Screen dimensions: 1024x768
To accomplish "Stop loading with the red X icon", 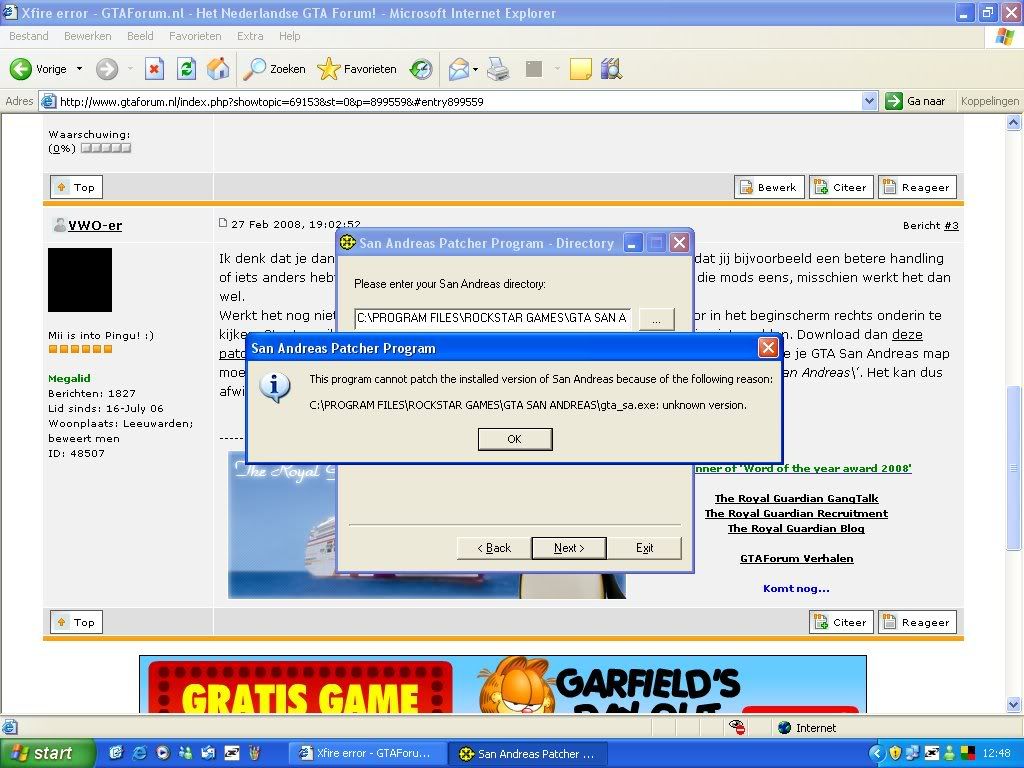I will [x=154, y=69].
